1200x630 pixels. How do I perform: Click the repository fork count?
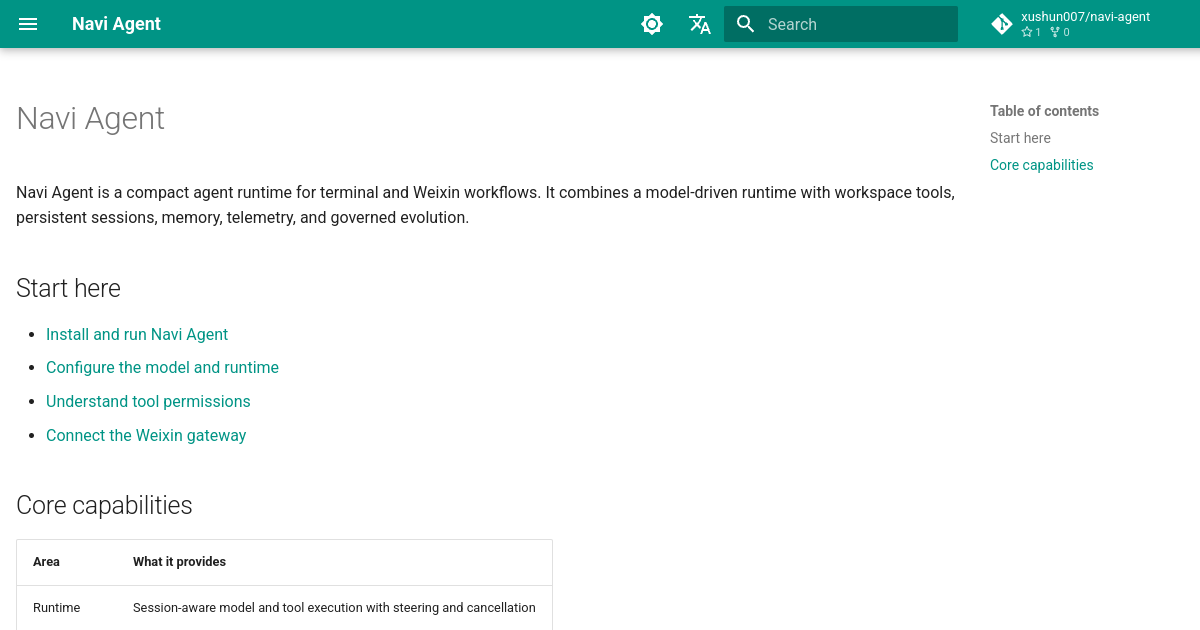(x=1060, y=32)
